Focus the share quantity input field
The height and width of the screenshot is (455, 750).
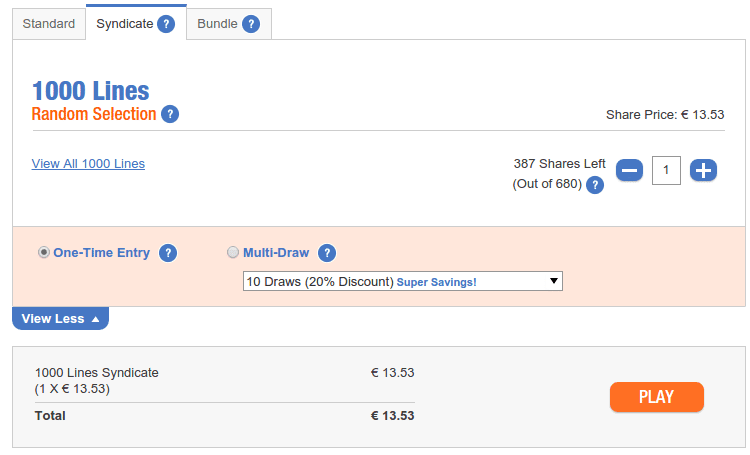(x=666, y=170)
